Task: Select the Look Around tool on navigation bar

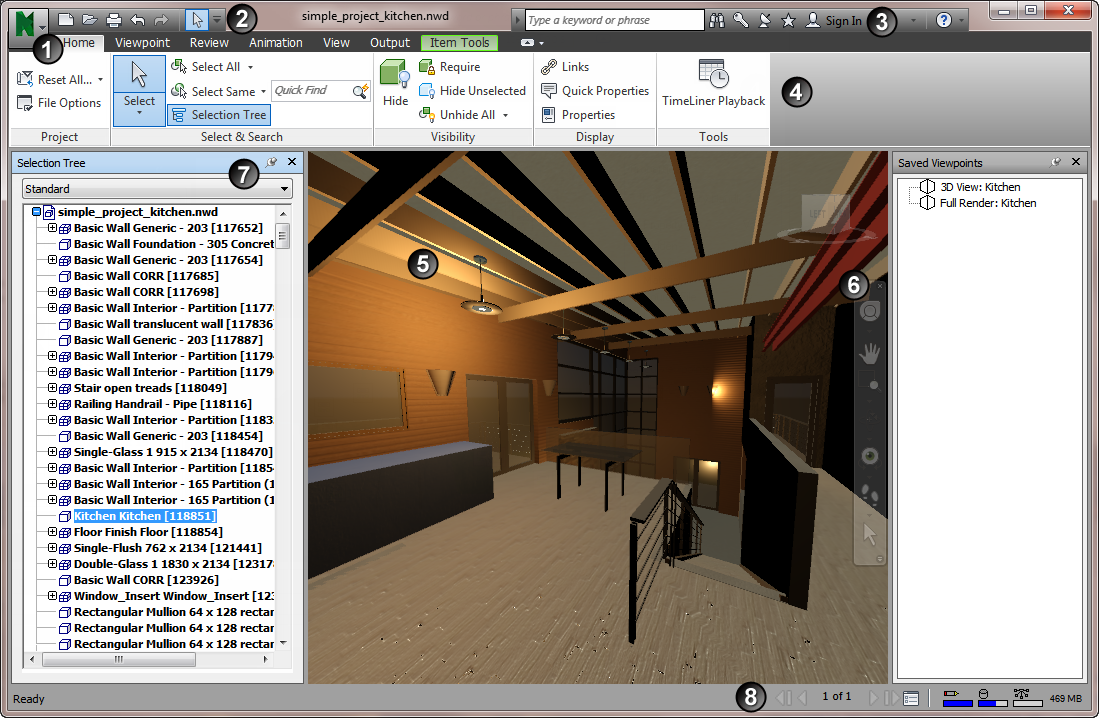Action: pyautogui.click(x=870, y=456)
